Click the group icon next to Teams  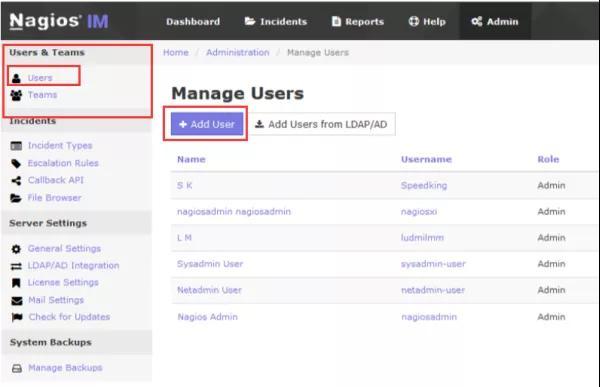[16, 95]
